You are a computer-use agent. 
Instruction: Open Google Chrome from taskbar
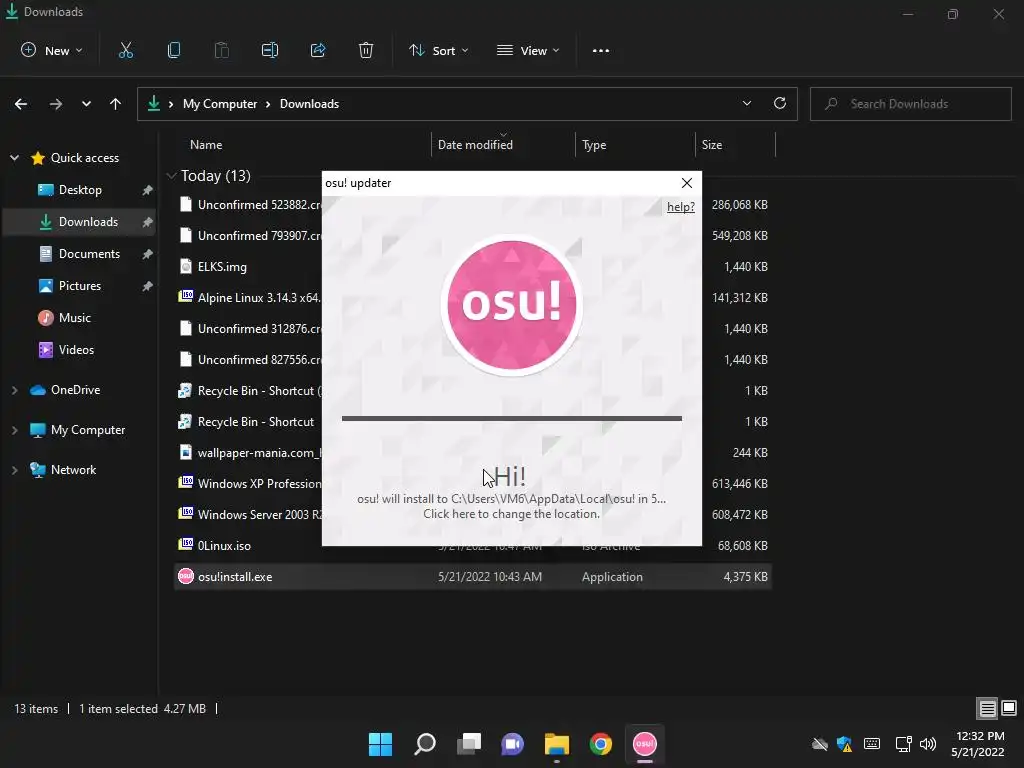[x=601, y=744]
